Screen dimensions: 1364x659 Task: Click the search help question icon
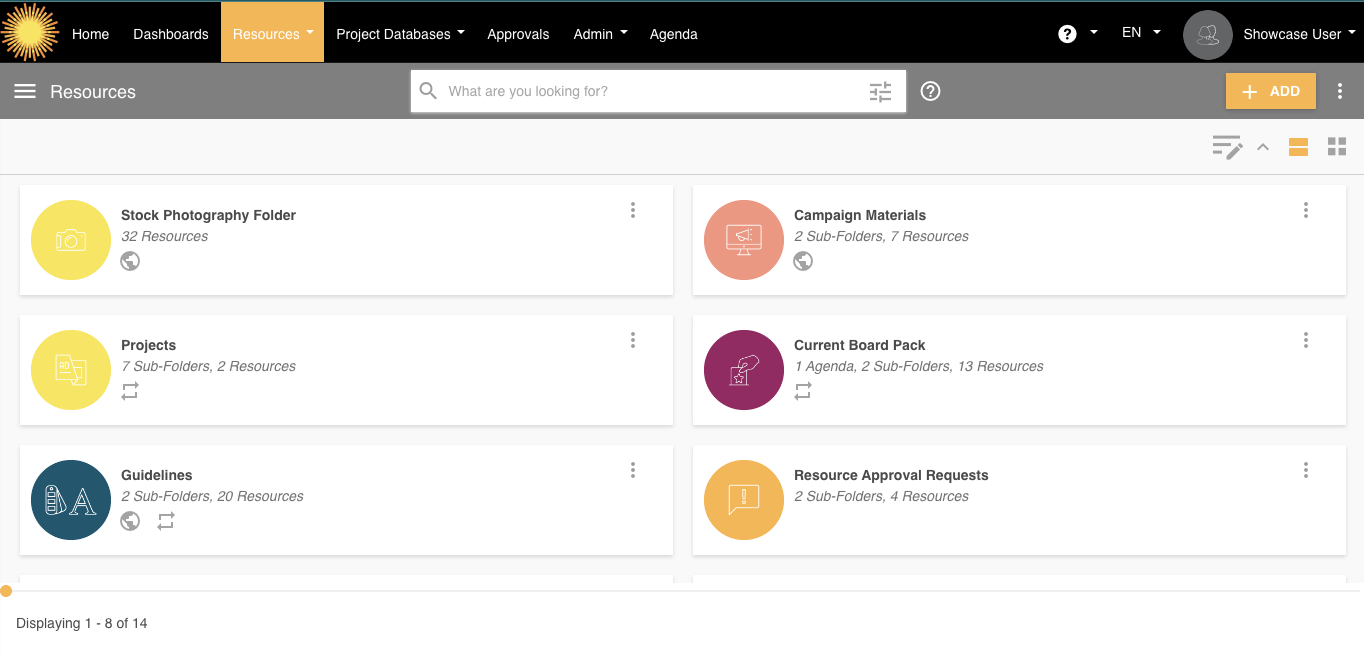click(x=930, y=91)
